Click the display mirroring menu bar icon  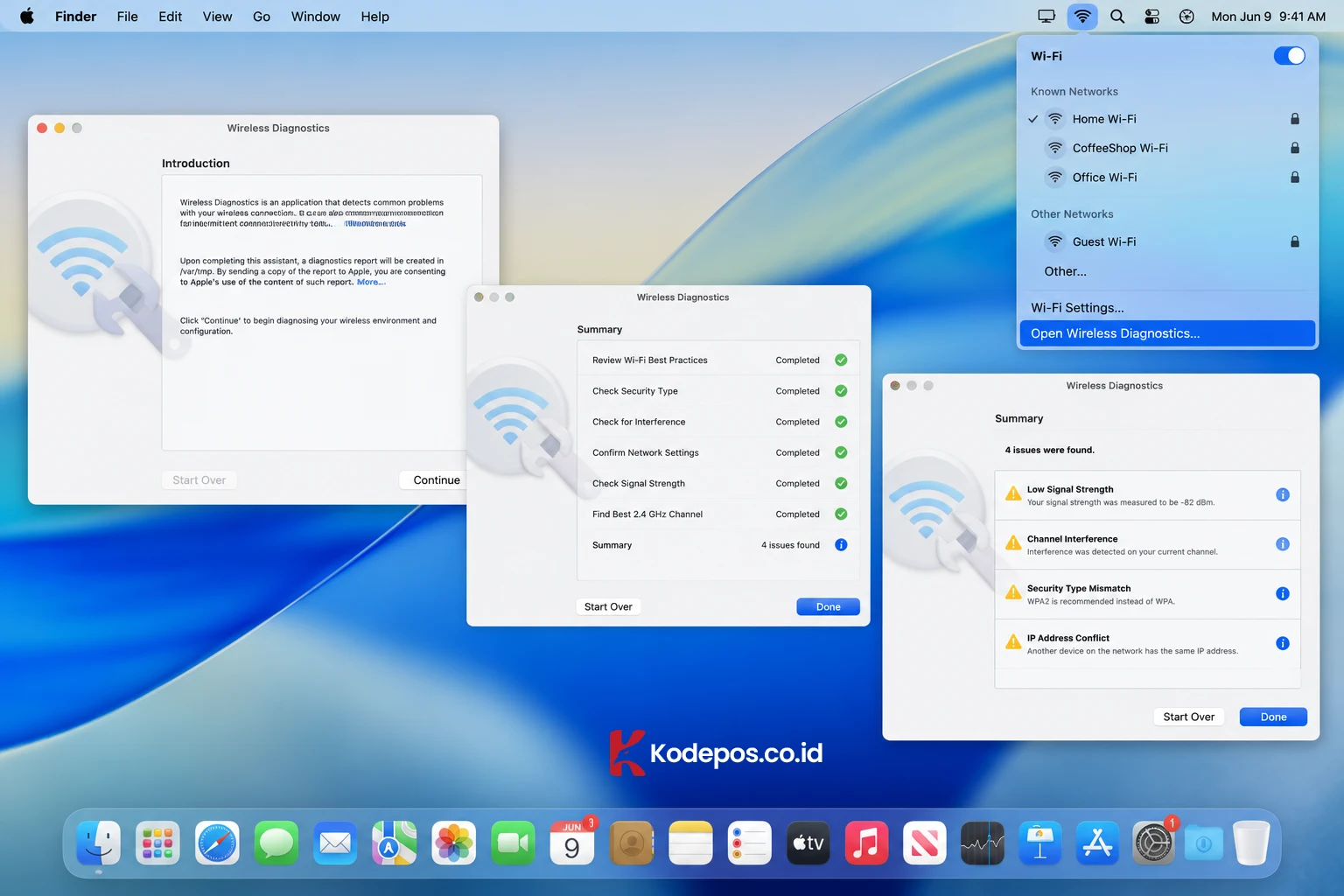click(x=1046, y=17)
